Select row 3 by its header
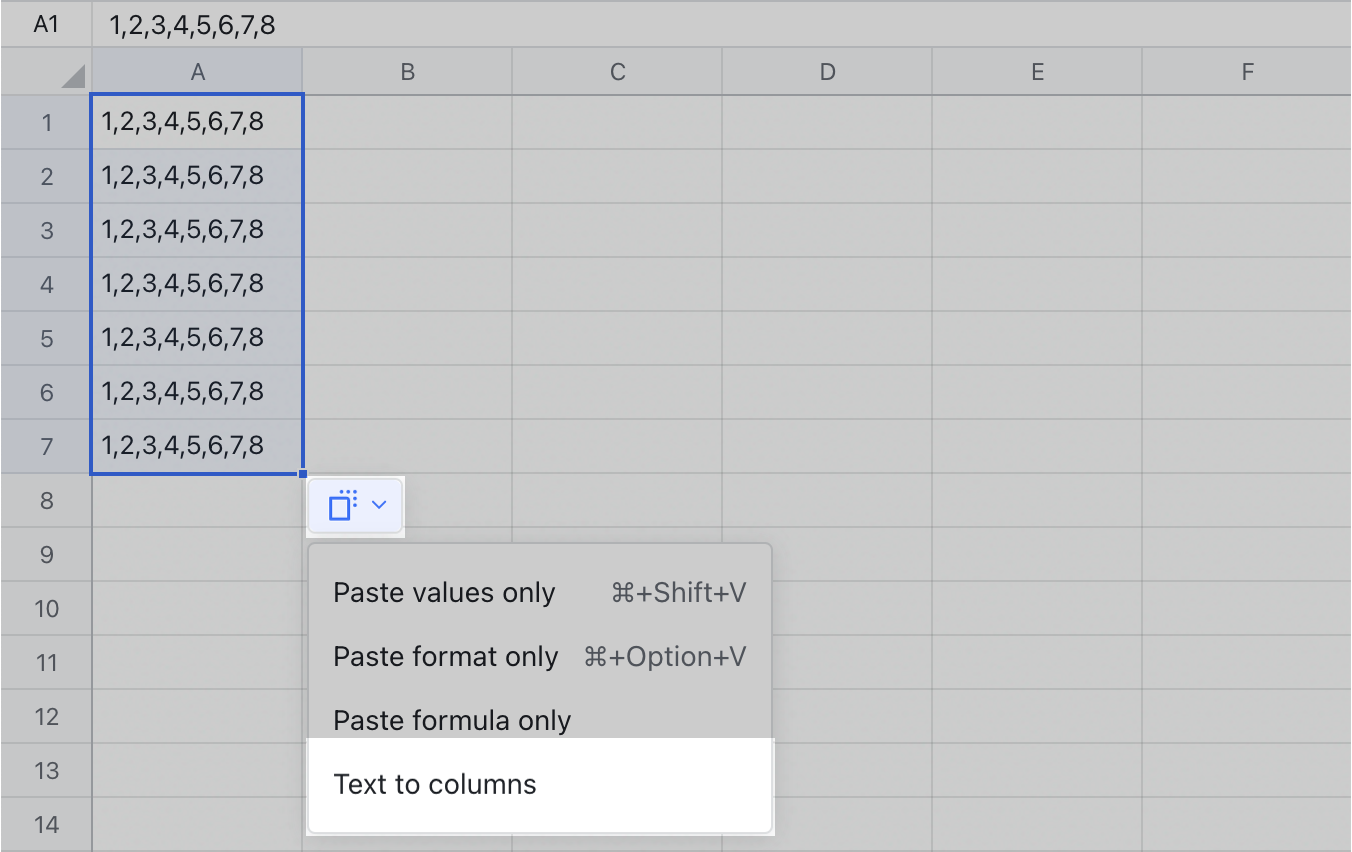 click(x=46, y=230)
